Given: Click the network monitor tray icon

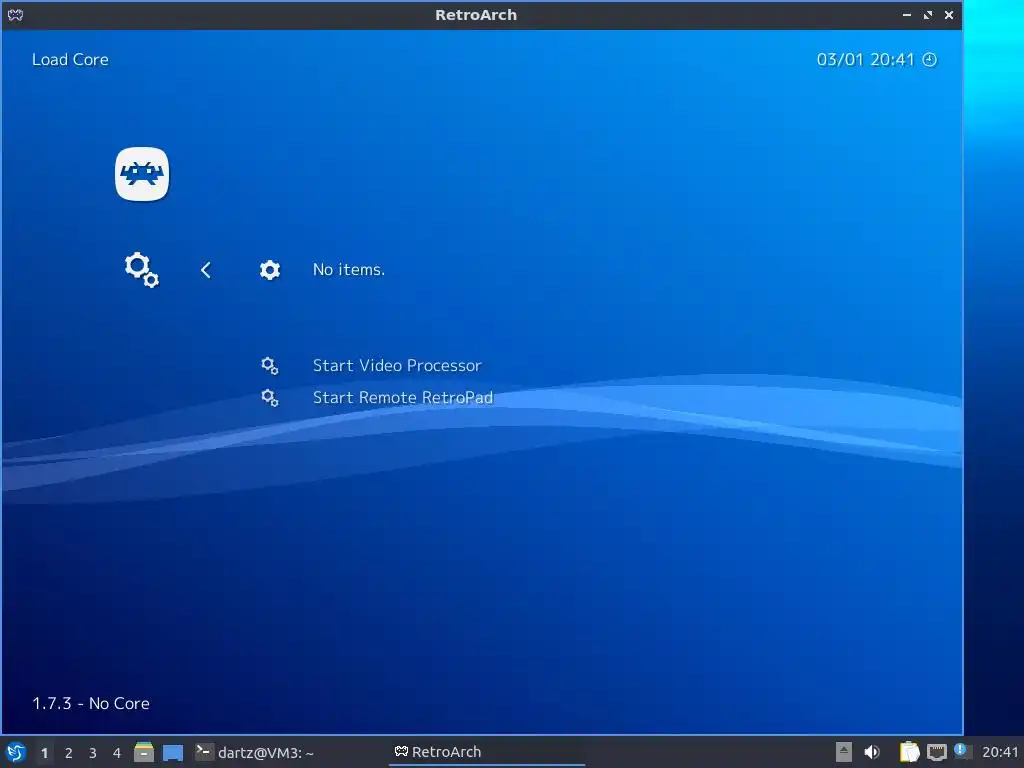Looking at the screenshot, I should [936, 752].
